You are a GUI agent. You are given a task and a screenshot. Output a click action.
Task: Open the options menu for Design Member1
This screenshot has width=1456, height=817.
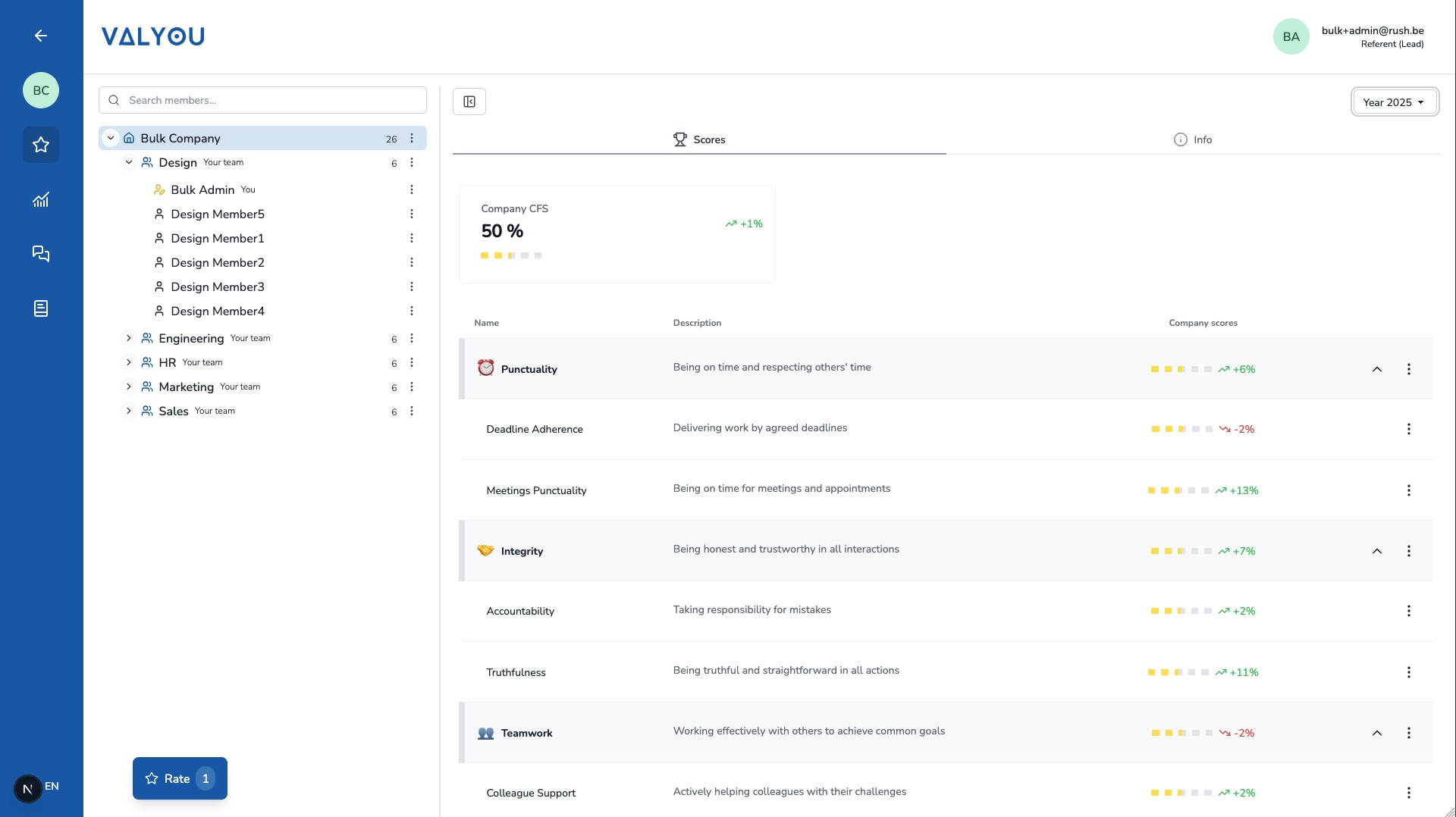click(x=412, y=238)
